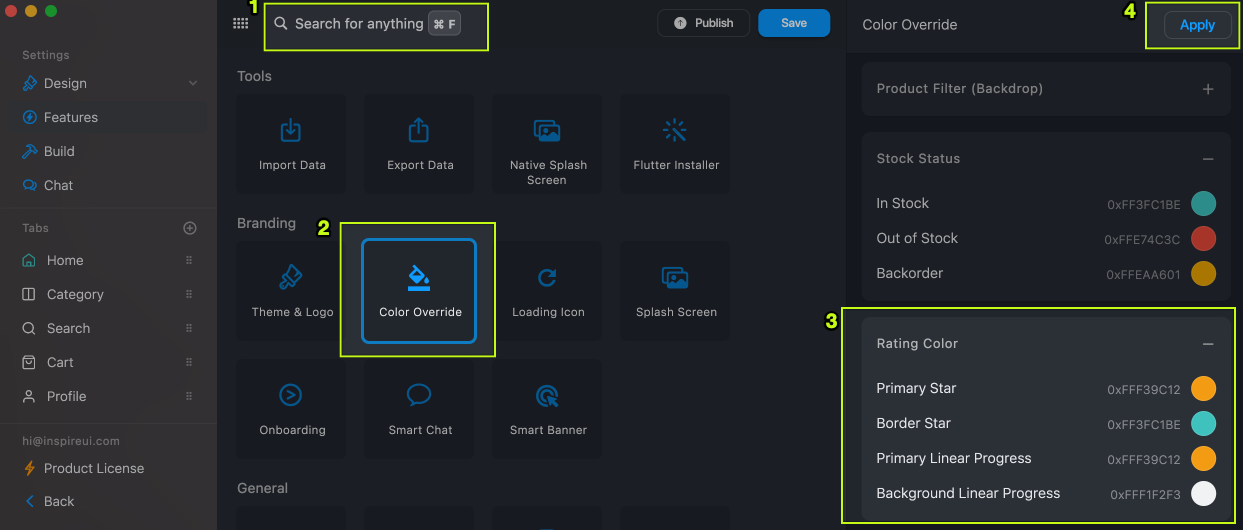Screen dimensions: 1243x530
Task: Click the Publish button
Action: [703, 23]
